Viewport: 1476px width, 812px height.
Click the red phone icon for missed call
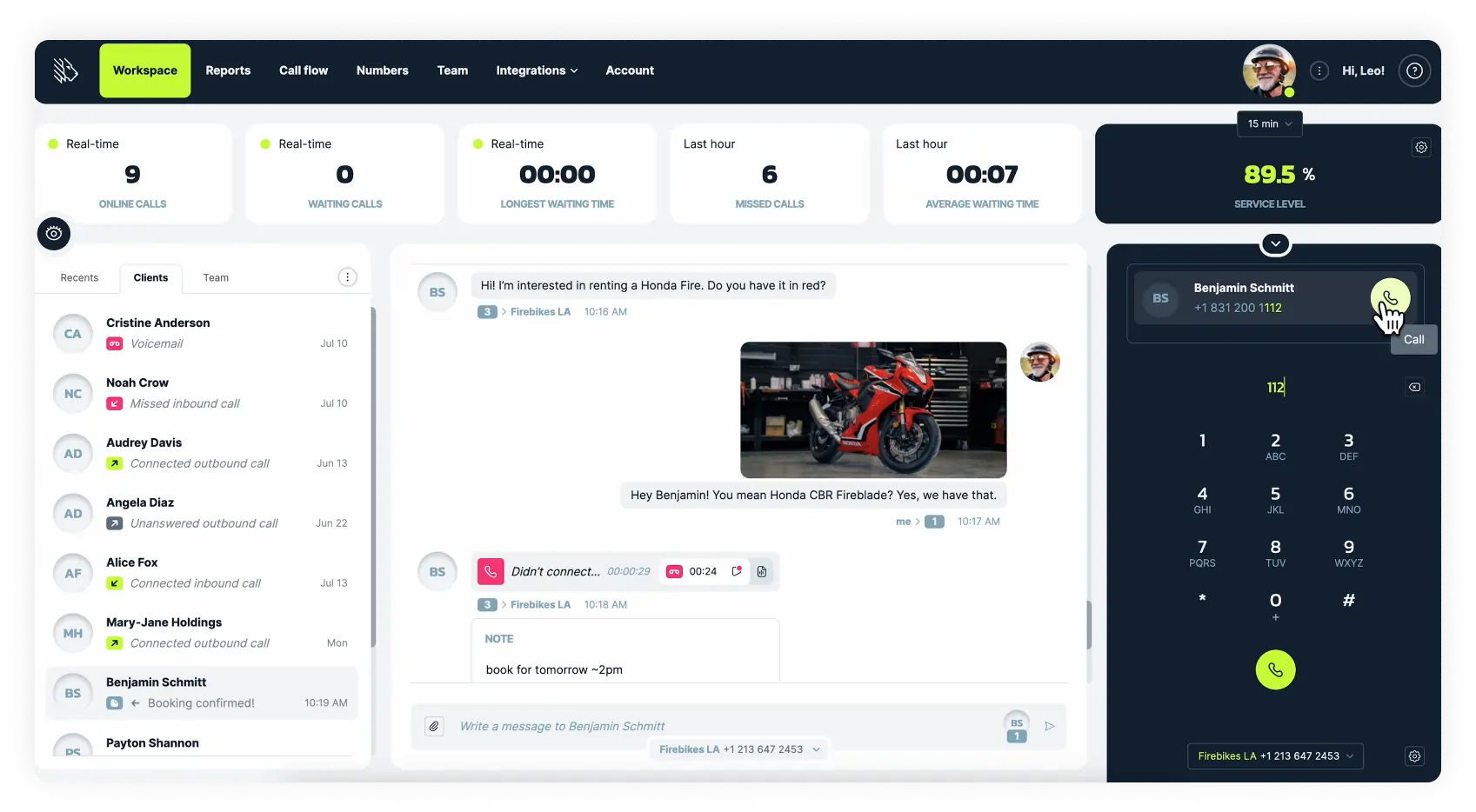[491, 571]
